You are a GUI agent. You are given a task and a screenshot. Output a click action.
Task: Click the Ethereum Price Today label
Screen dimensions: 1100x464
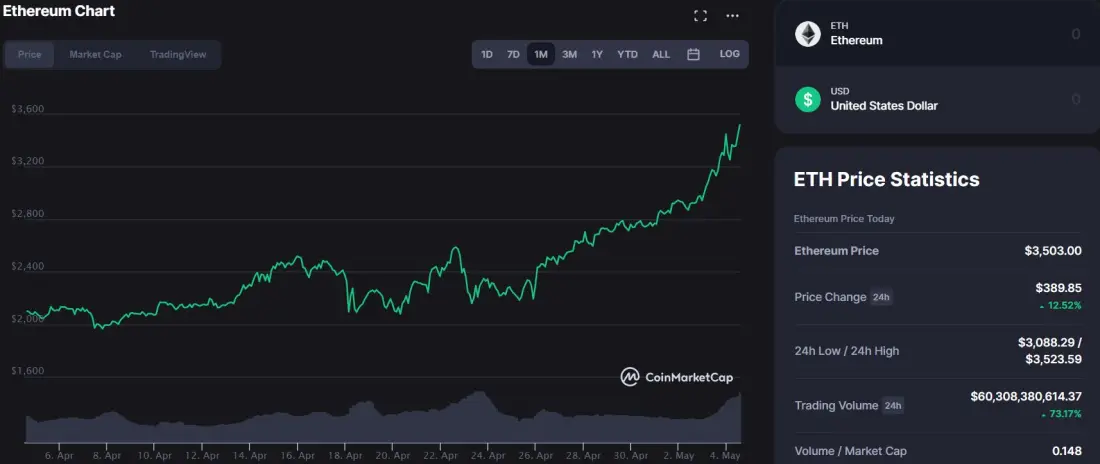tap(844, 218)
